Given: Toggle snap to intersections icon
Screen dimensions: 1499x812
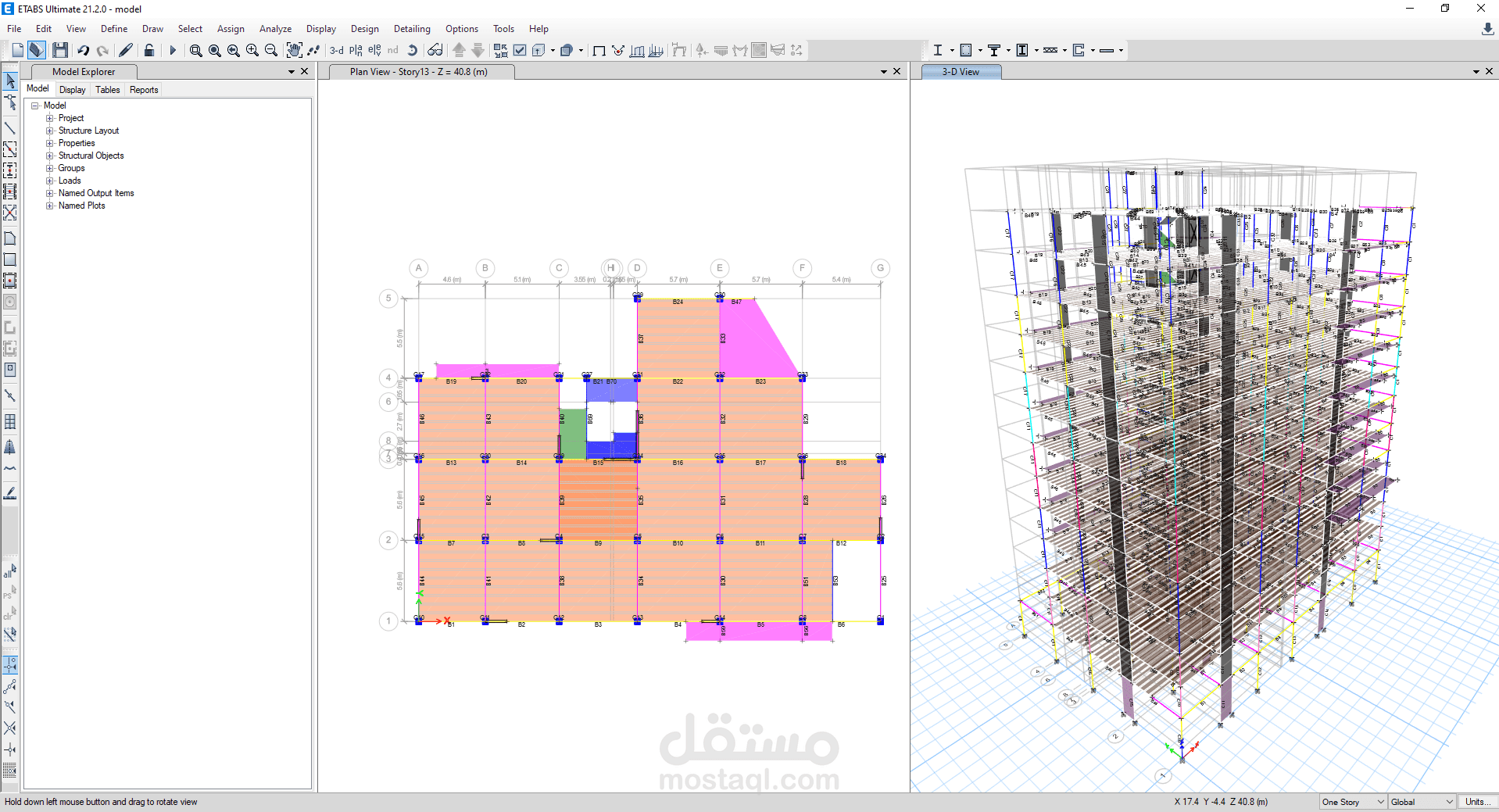Looking at the screenshot, I should 10,728.
